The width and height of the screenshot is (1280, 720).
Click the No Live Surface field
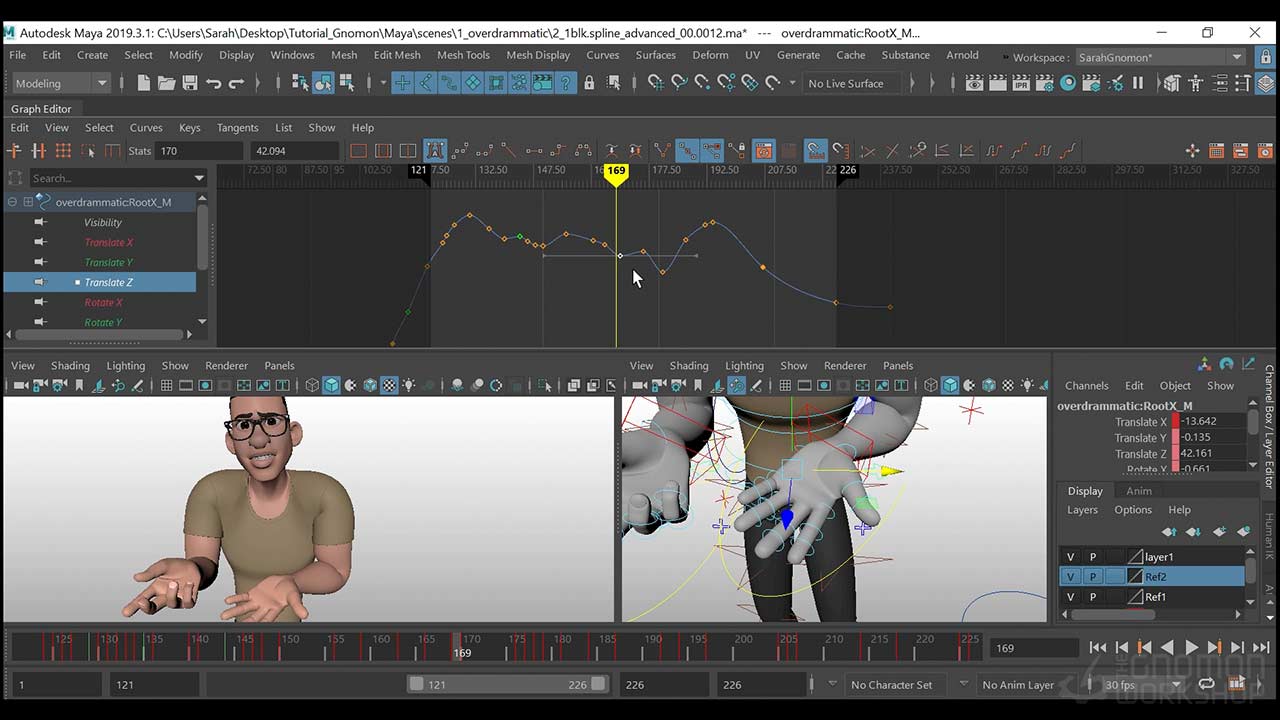[850, 83]
